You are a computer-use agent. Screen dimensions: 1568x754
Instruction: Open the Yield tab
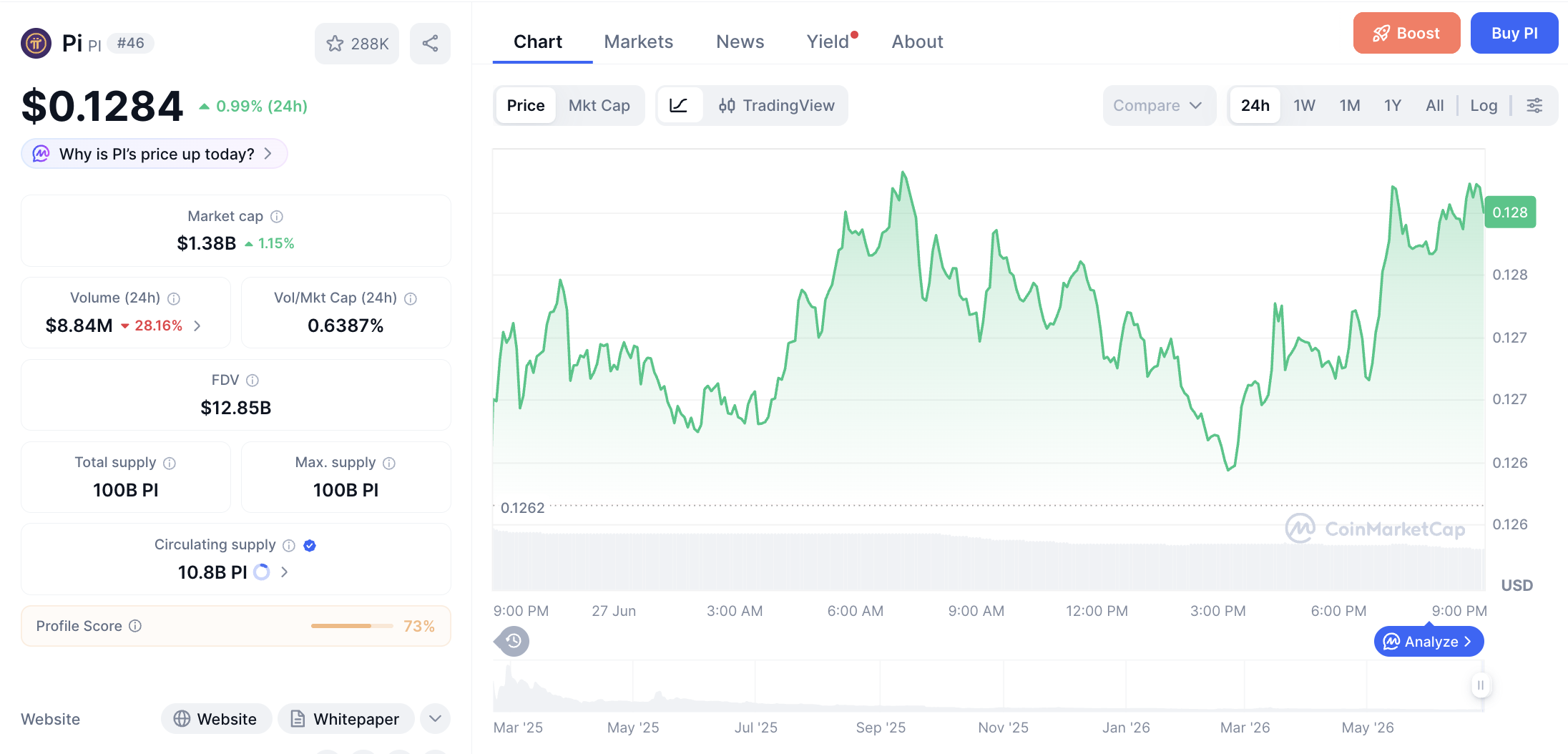(830, 41)
